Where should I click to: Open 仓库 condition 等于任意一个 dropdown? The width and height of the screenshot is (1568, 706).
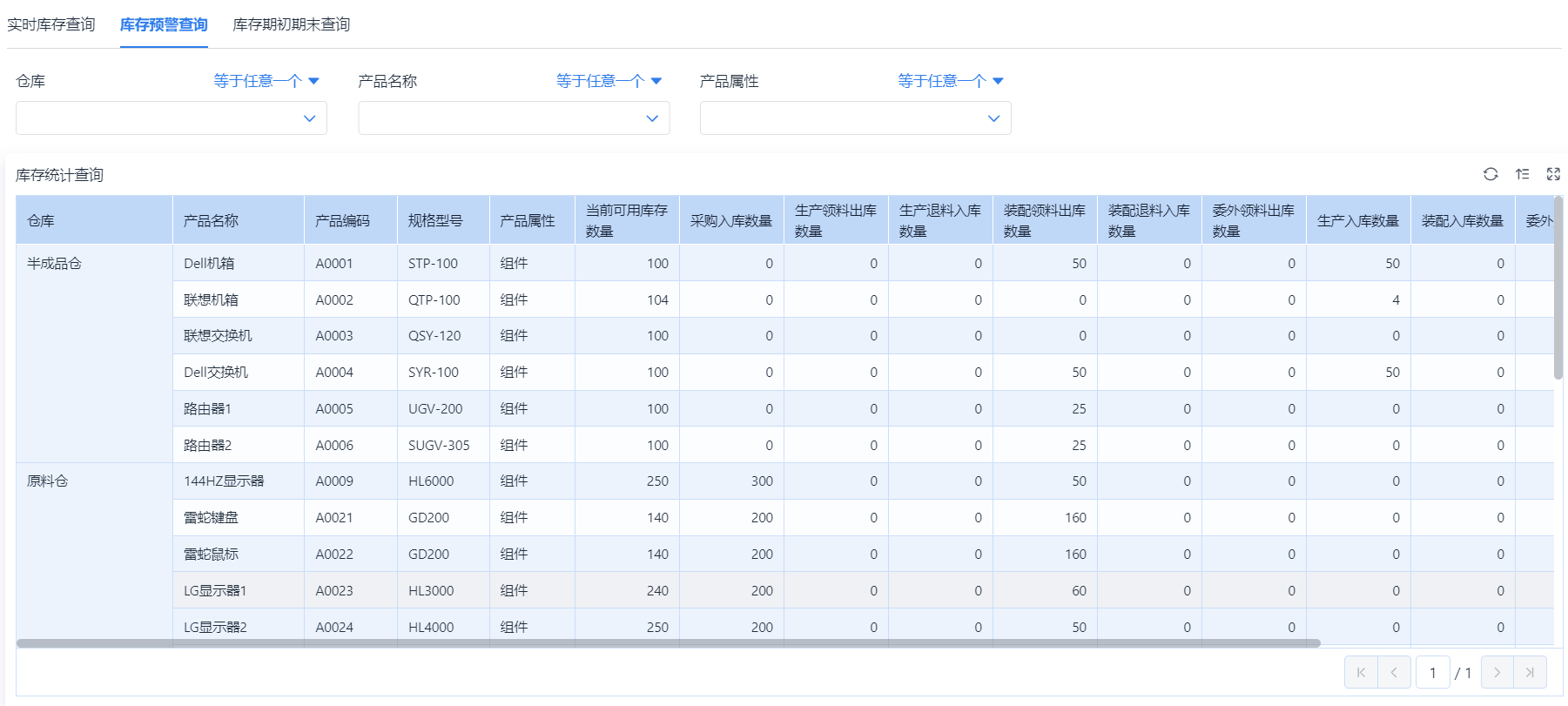point(266,81)
